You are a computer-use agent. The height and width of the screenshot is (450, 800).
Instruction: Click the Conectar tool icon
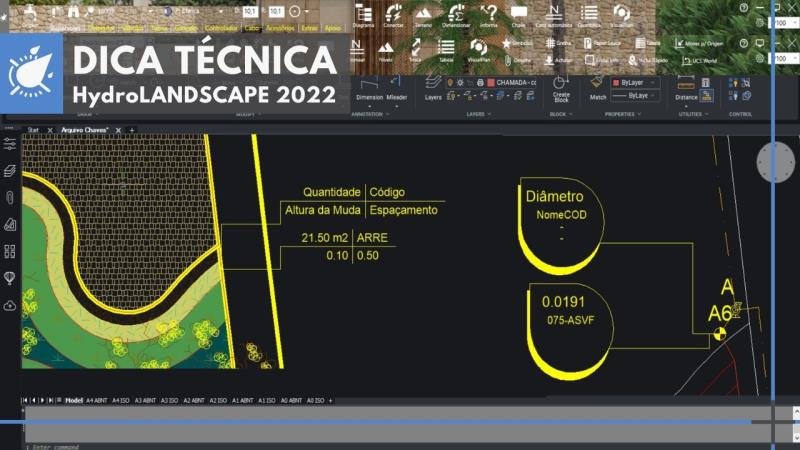tap(393, 15)
